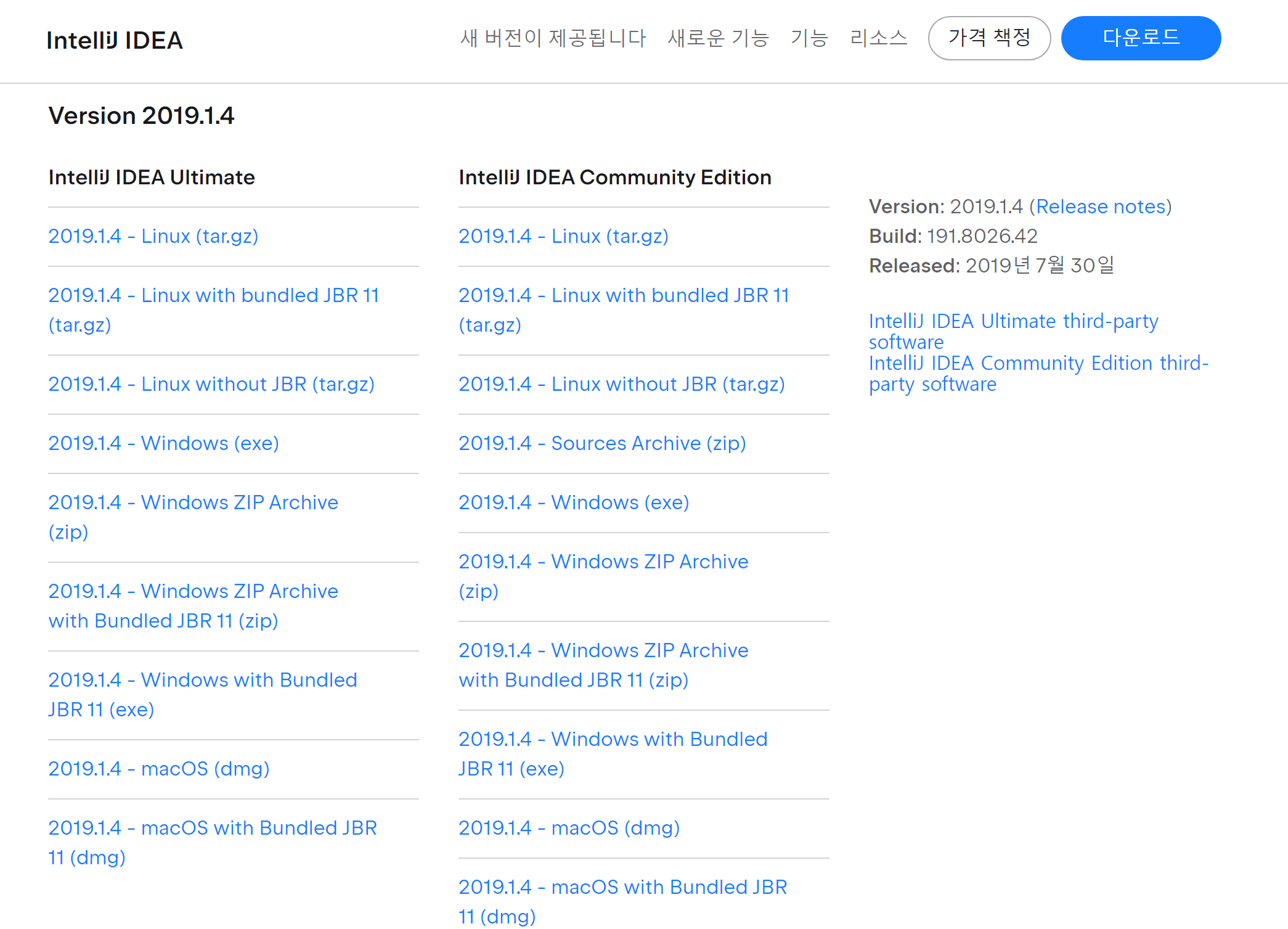The width and height of the screenshot is (1288, 929).
Task: Download Ultimate macOS (dmg)
Action: tap(159, 769)
